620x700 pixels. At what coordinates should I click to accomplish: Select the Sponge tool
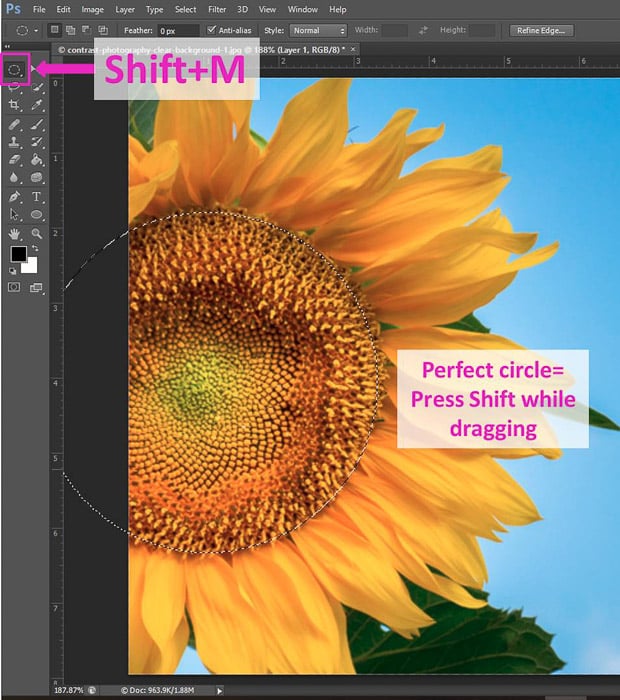coord(37,178)
